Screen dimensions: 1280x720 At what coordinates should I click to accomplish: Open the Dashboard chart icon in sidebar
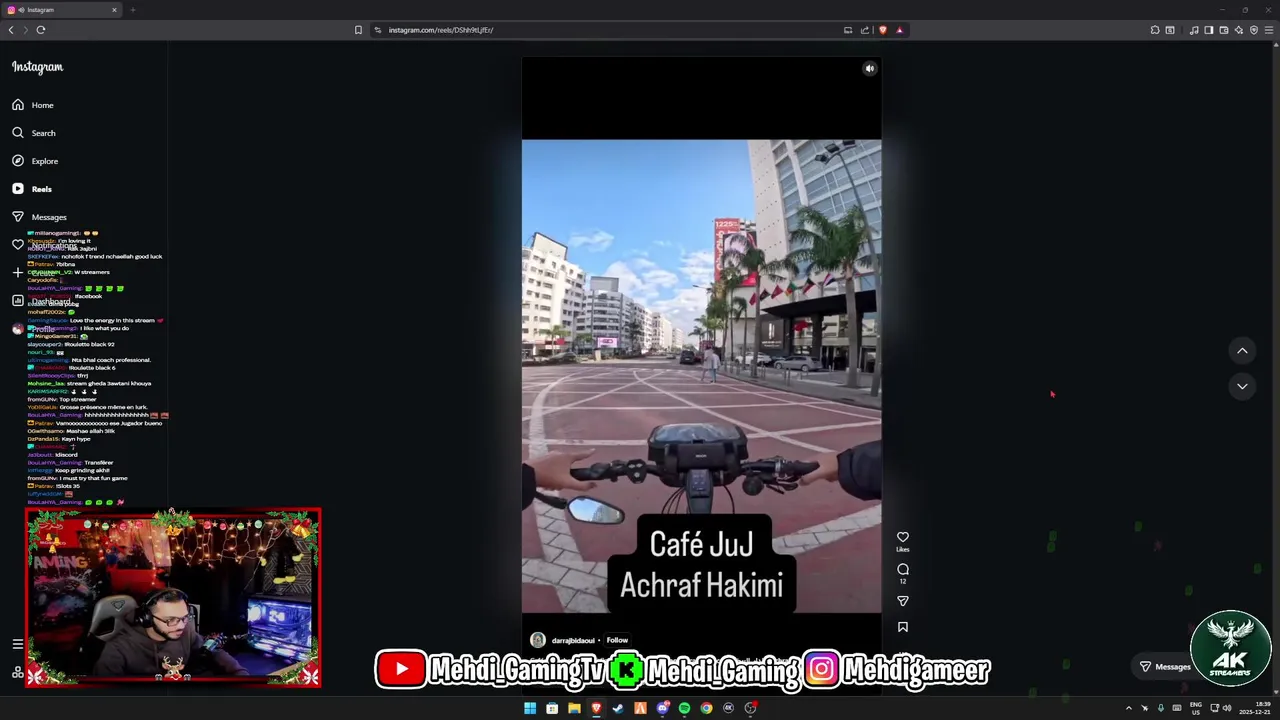point(17,300)
